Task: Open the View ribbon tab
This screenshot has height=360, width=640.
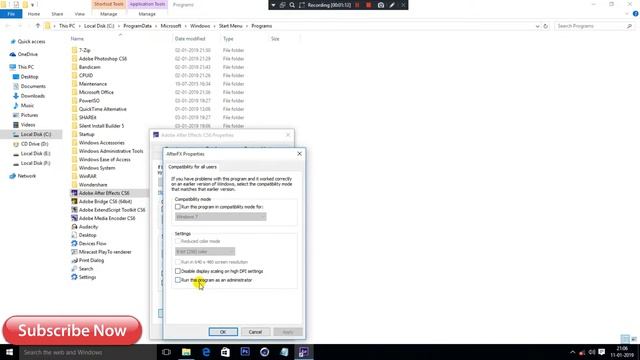Action: 80,14
